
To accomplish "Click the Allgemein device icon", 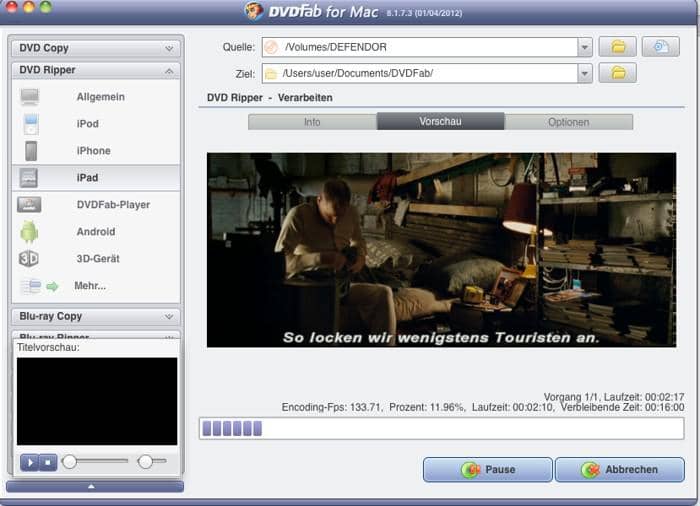I will click(29, 97).
